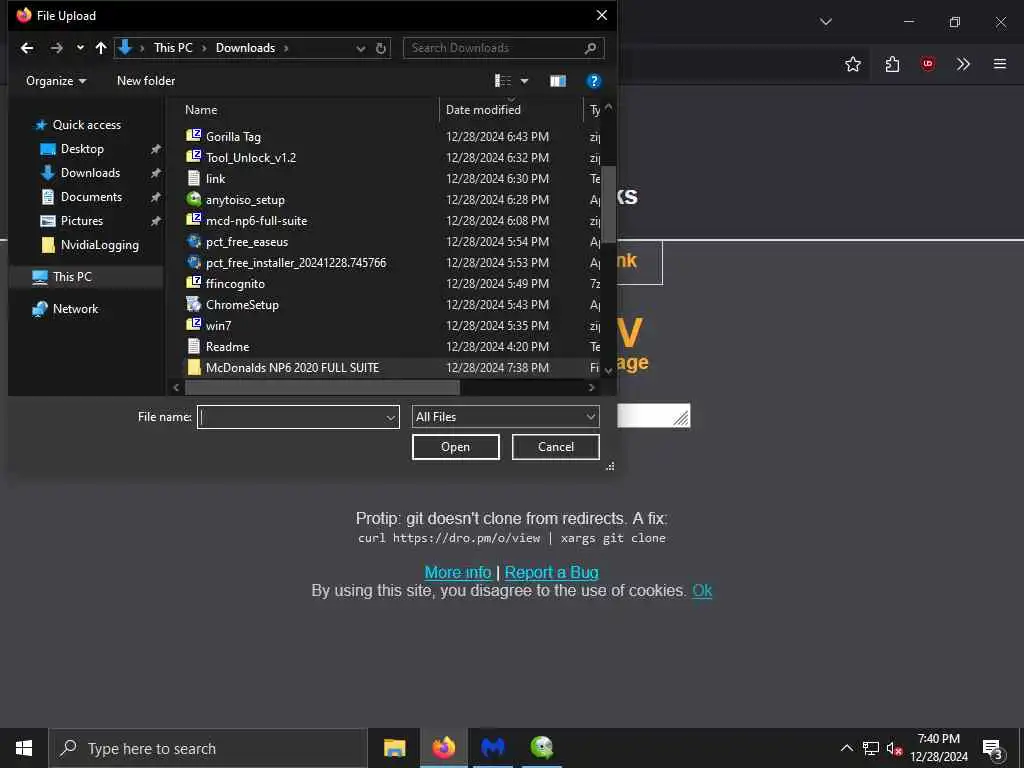Select the Readme text file
This screenshot has height=768, width=1024.
pos(227,347)
